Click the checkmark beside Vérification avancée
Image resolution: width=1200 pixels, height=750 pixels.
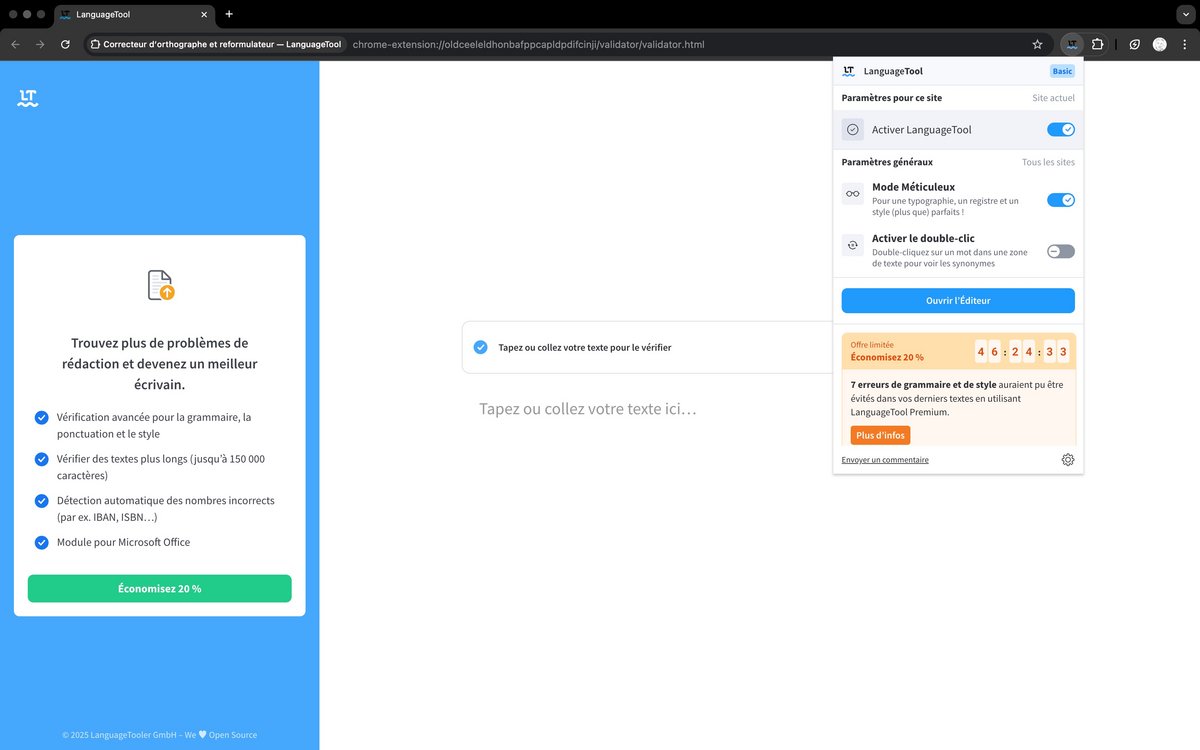(x=41, y=417)
